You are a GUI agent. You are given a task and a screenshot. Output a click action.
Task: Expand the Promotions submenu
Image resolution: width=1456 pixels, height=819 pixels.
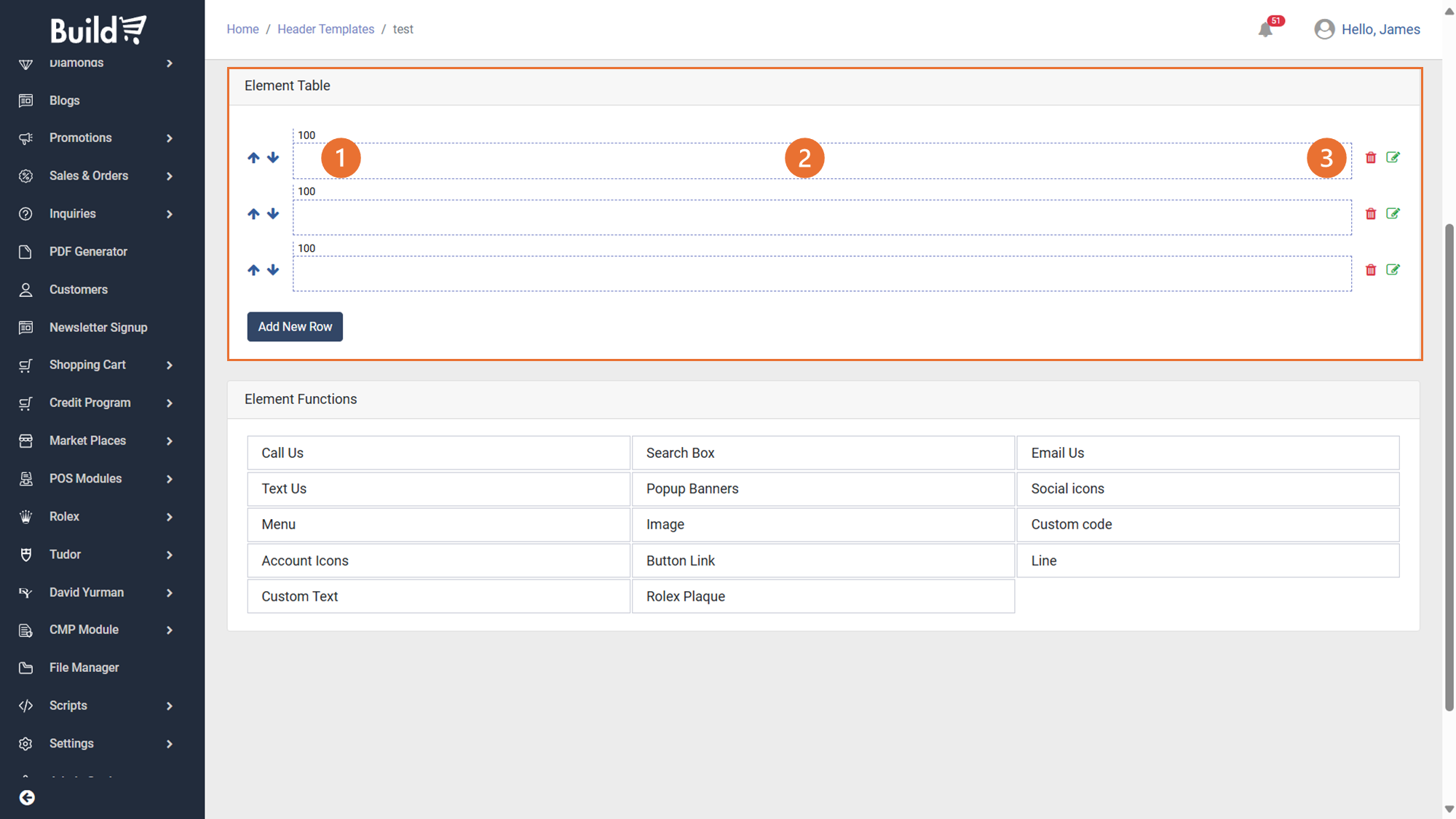pos(169,138)
